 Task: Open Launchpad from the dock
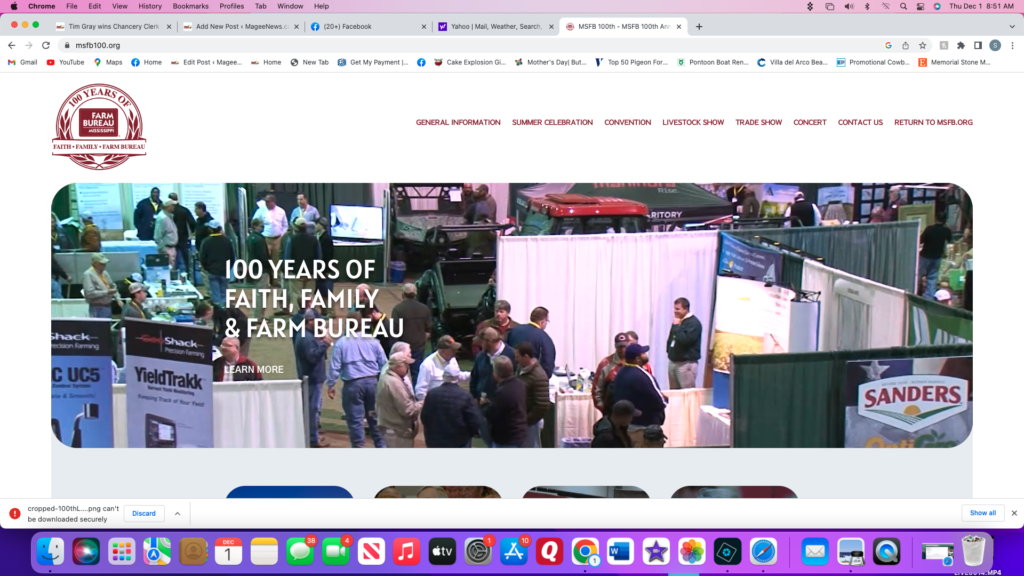point(121,551)
